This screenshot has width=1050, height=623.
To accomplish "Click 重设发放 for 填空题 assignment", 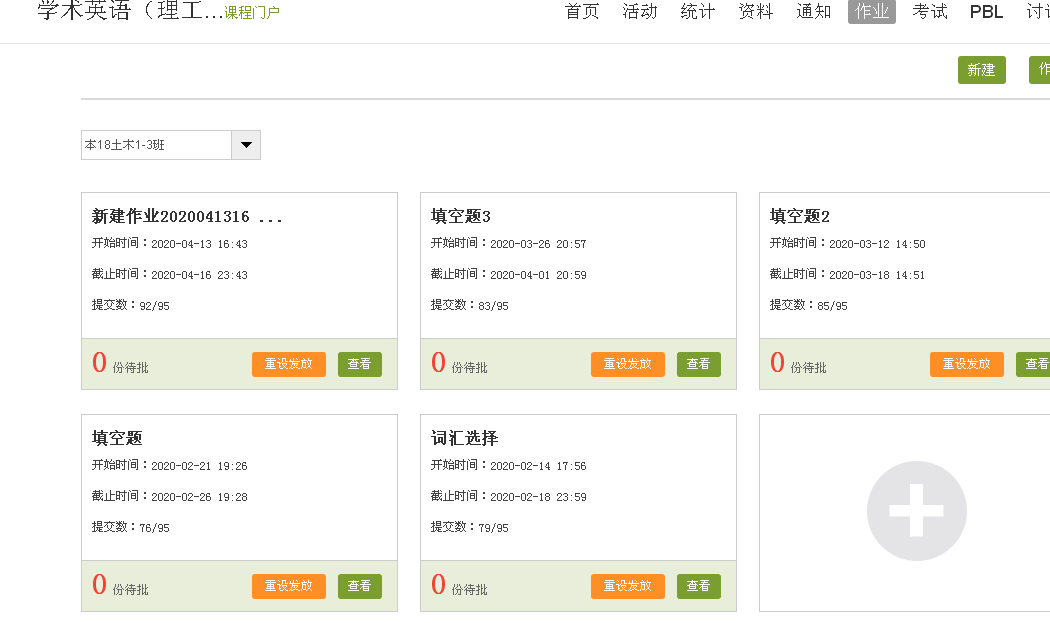I will [x=289, y=586].
